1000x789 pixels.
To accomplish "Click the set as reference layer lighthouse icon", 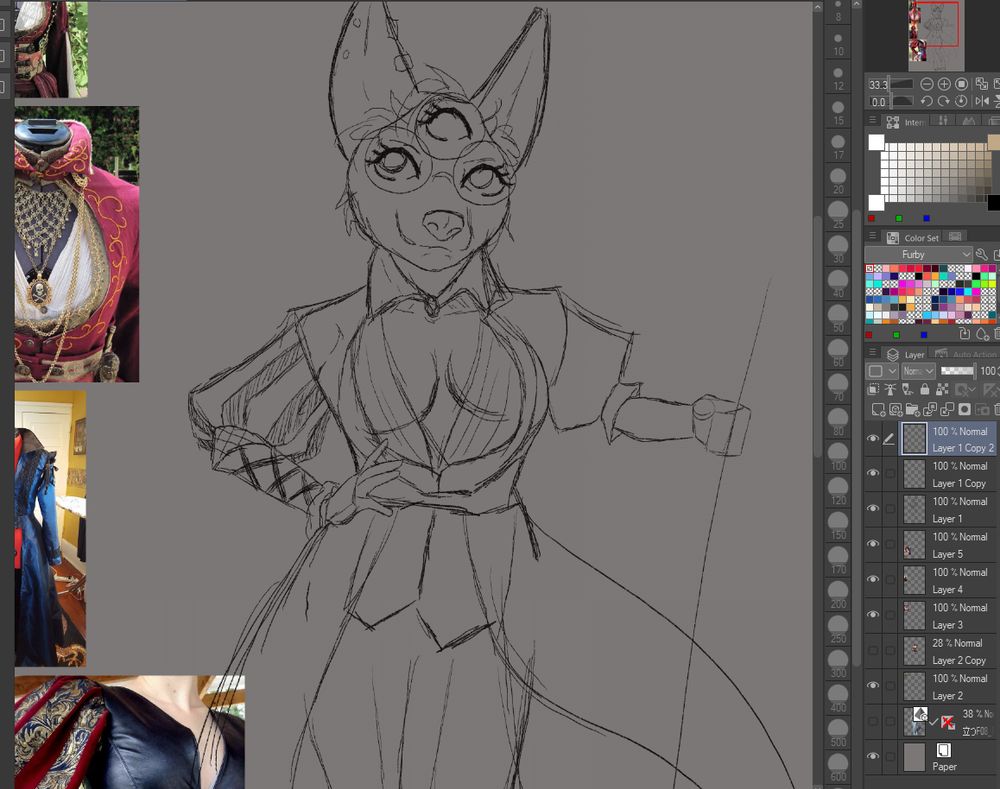I will [890, 389].
